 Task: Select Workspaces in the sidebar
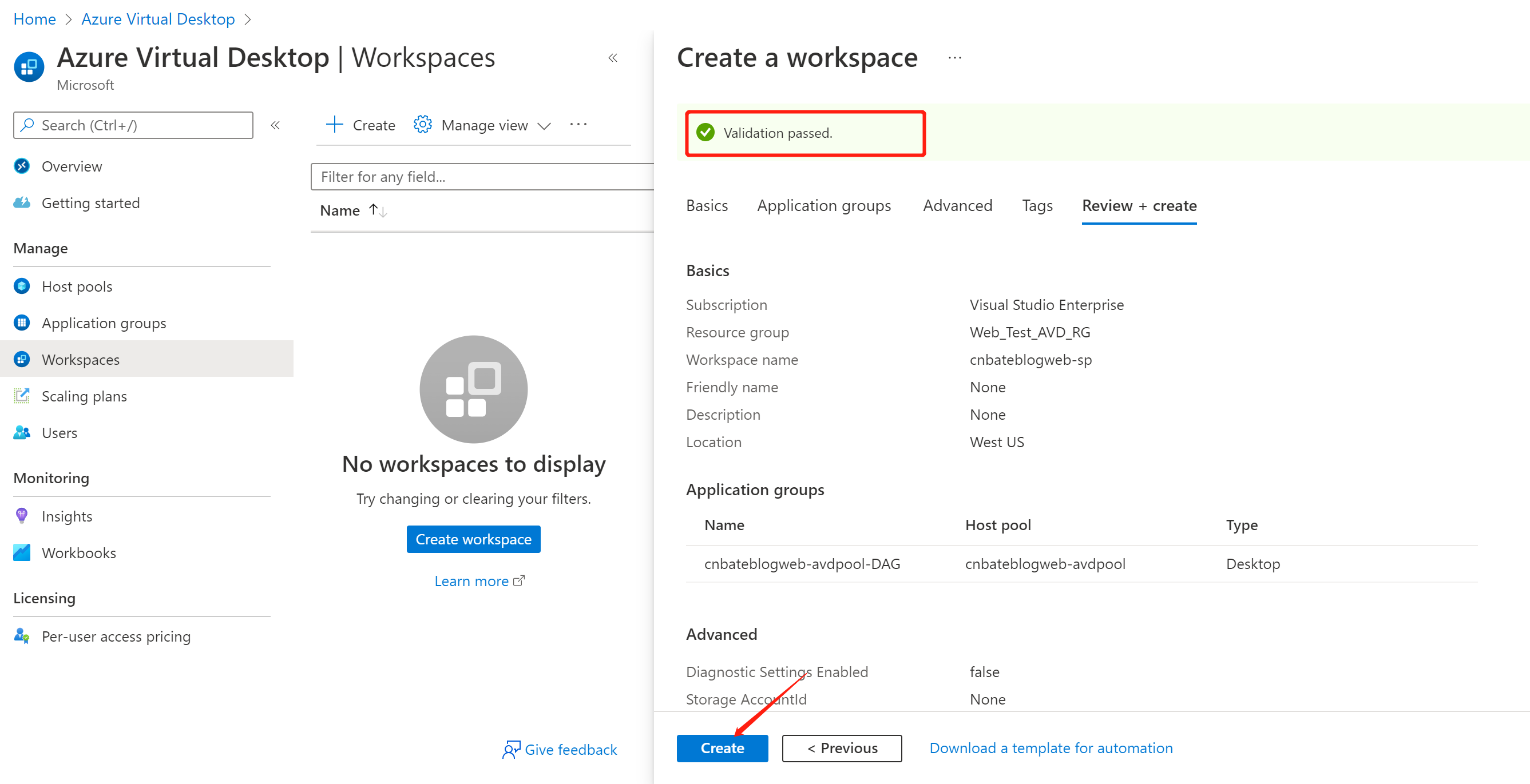146,360
